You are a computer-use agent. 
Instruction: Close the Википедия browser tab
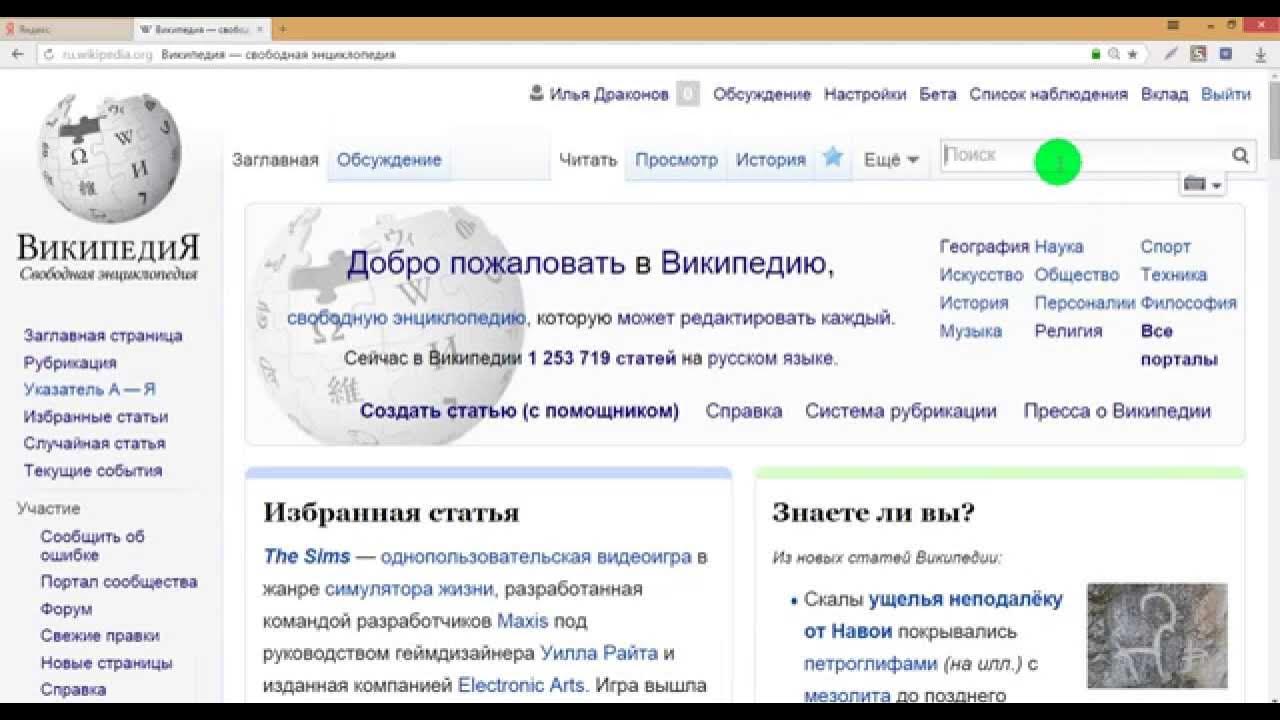pyautogui.click(x=262, y=30)
